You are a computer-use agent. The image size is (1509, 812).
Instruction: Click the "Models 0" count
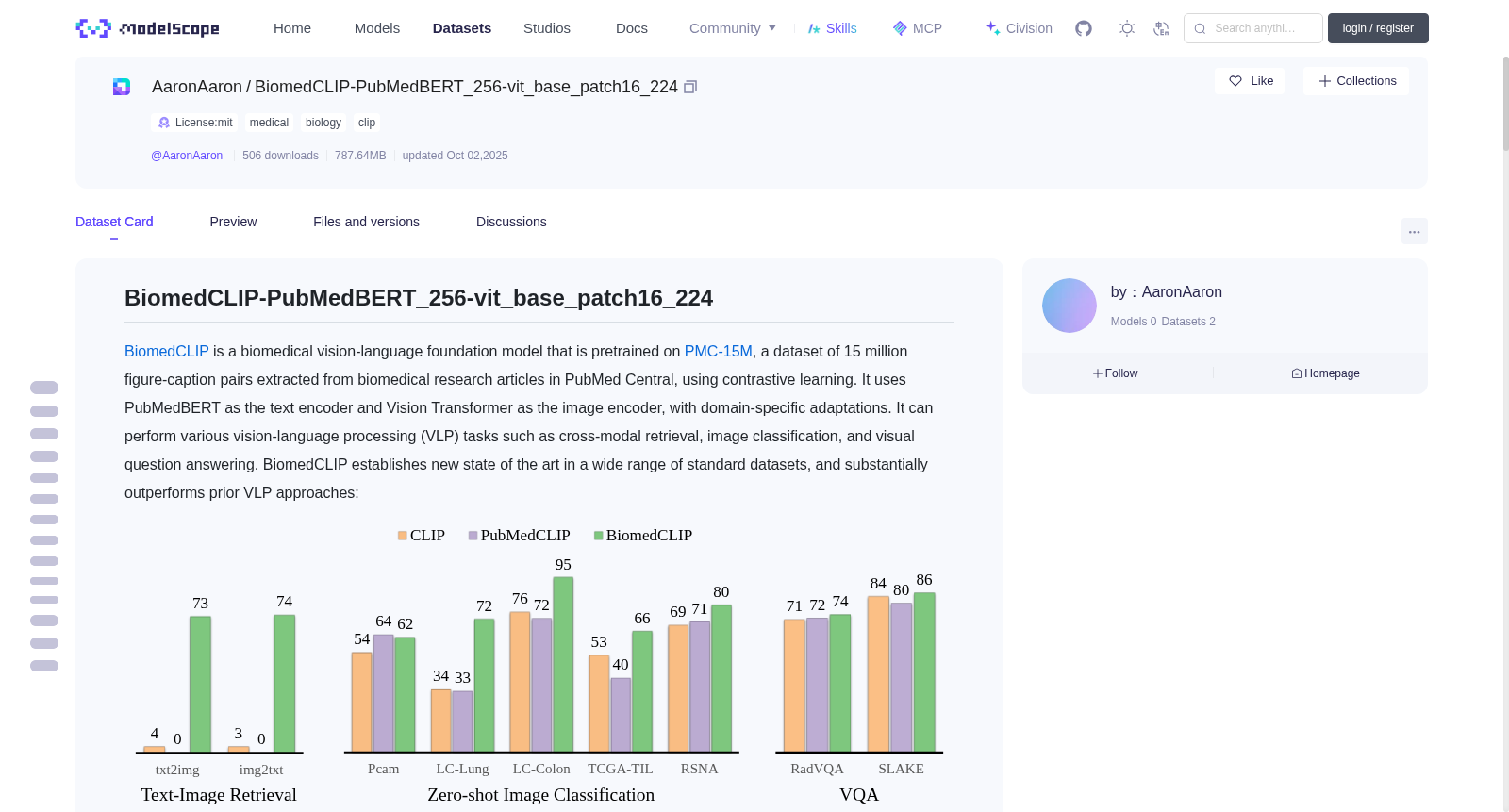1134,322
